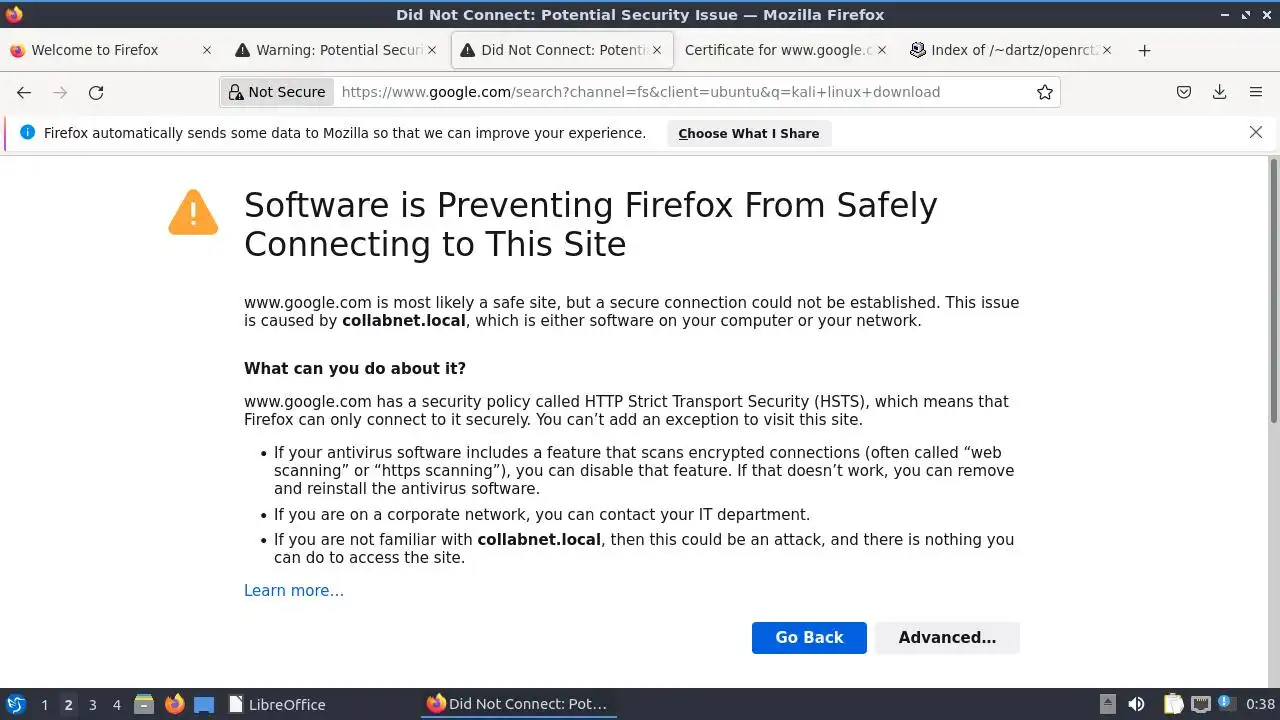This screenshot has width=1280, height=720.
Task: Dismiss the Mozilla data sharing notification
Action: (1256, 132)
